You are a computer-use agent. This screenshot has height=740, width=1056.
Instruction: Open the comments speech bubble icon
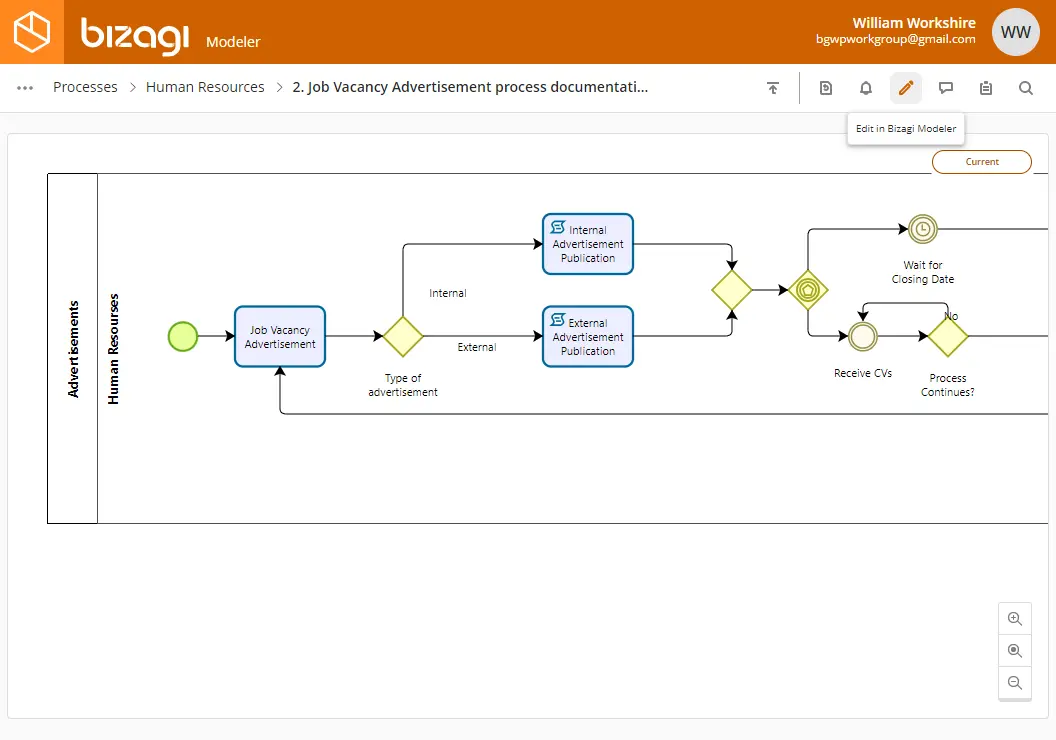point(946,88)
